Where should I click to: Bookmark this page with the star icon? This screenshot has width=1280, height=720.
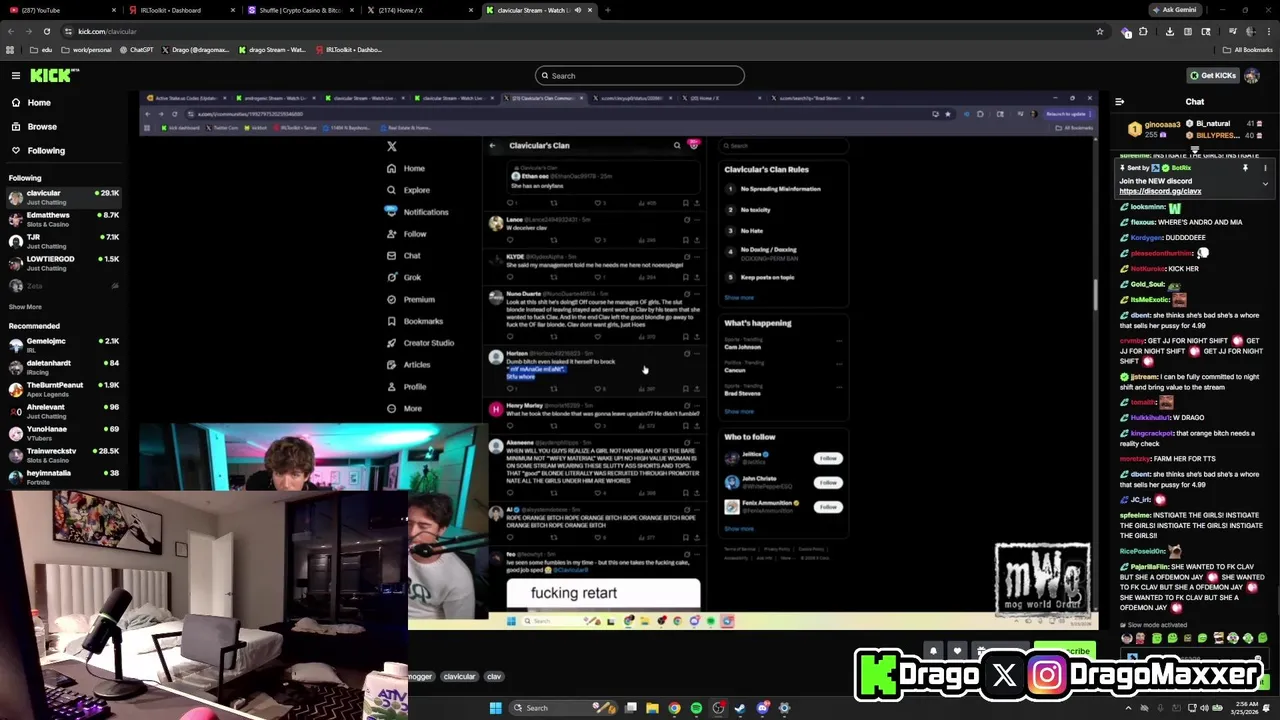1100,31
